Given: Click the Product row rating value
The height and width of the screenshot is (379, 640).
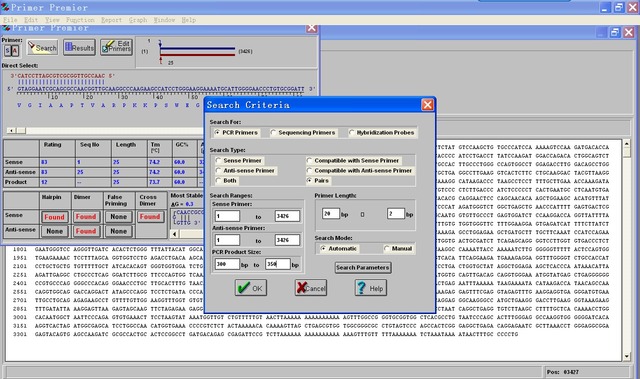Looking at the screenshot, I should click(x=44, y=182).
